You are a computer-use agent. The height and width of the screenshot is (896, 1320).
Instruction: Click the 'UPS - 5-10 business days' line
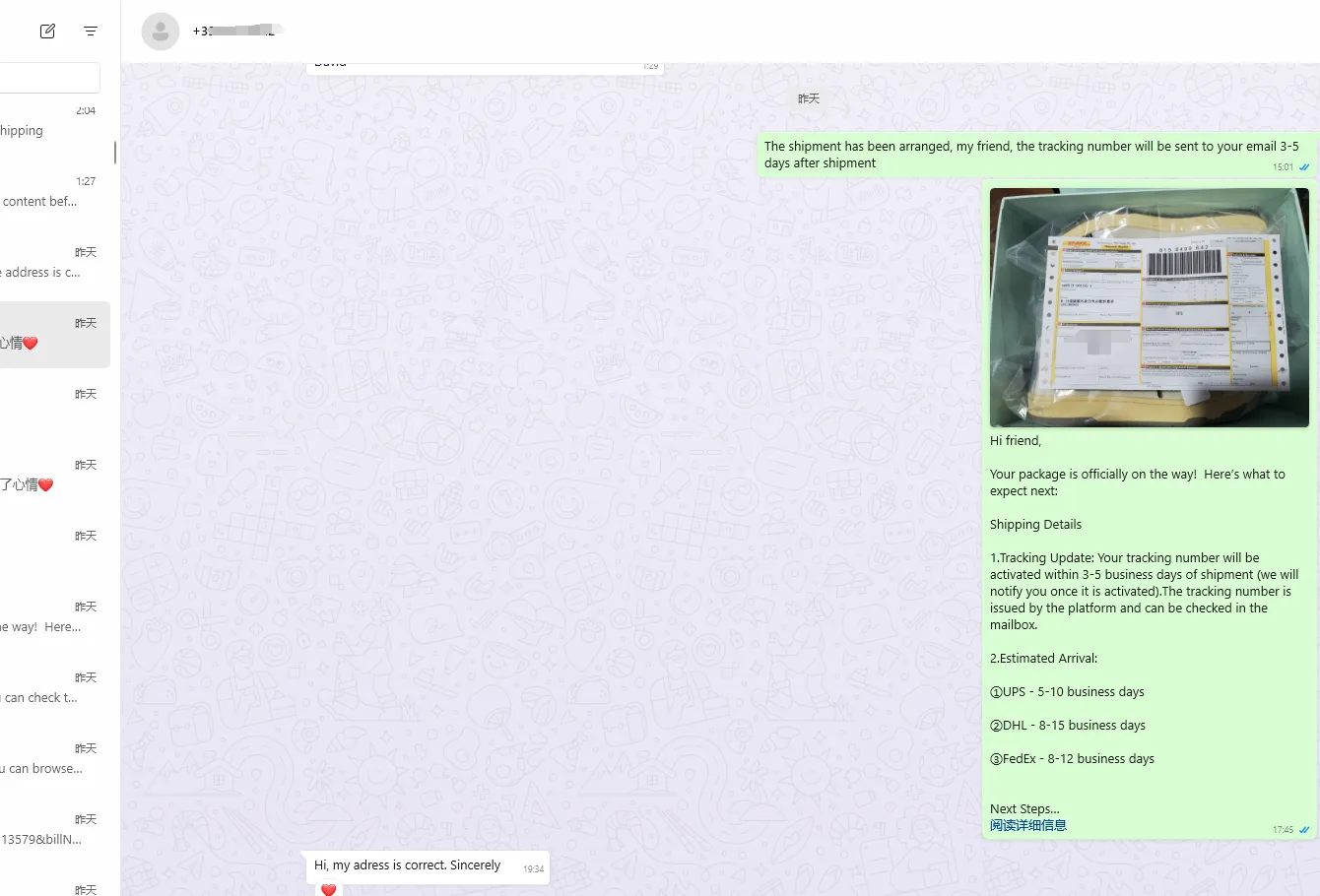coord(1067,692)
